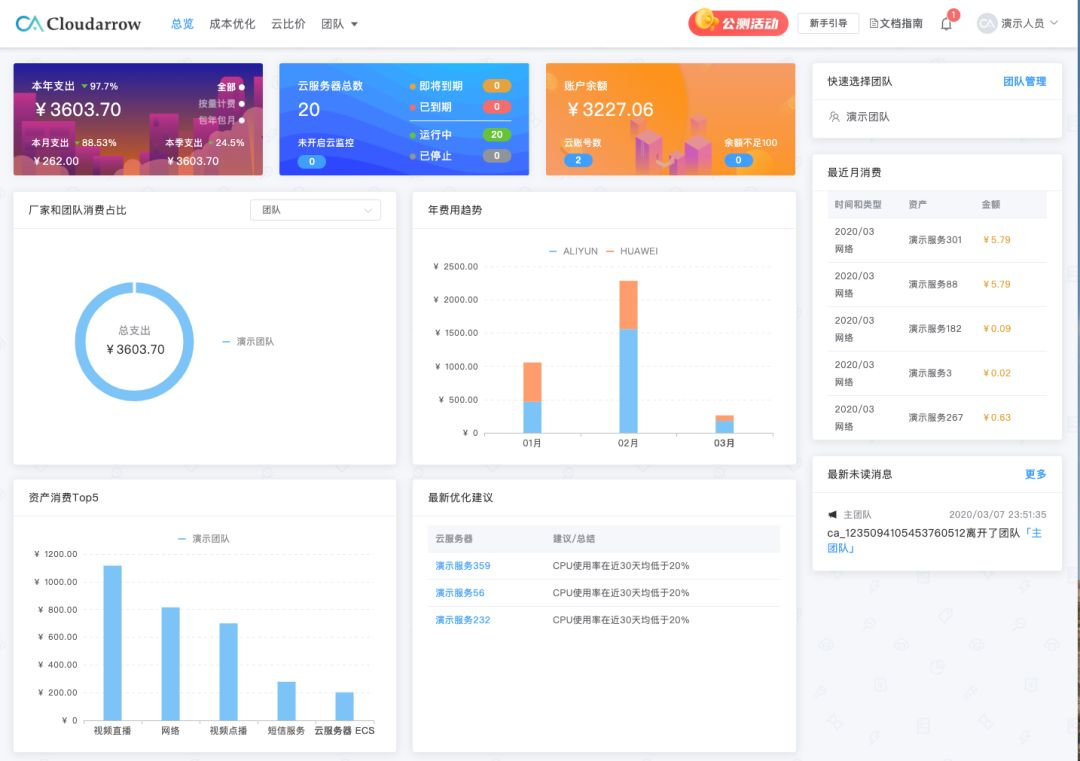Viewport: 1080px width, 761px height.
Task: Select the 全部 radio dot
Action: coord(242,87)
